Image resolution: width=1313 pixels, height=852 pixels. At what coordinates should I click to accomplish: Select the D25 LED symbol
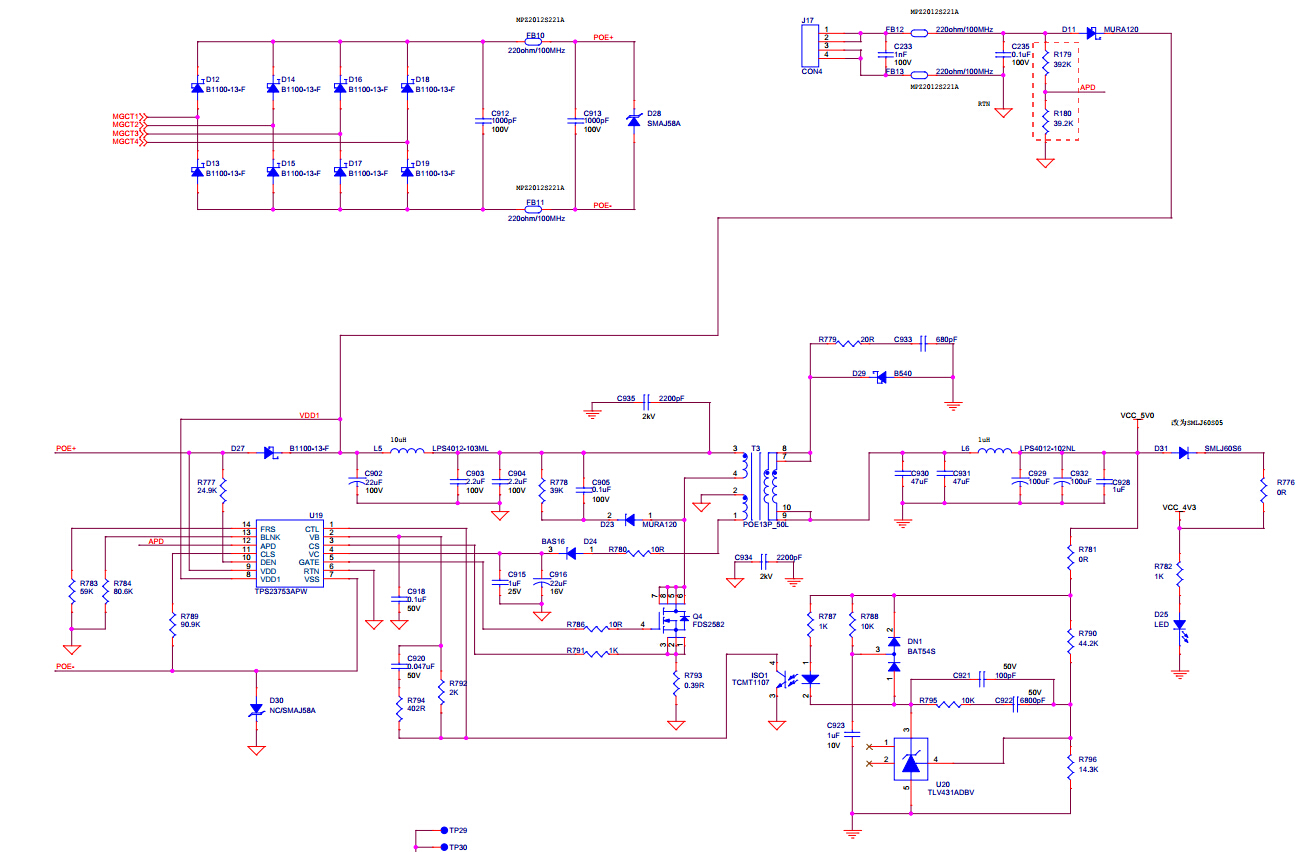[x=1180, y=631]
